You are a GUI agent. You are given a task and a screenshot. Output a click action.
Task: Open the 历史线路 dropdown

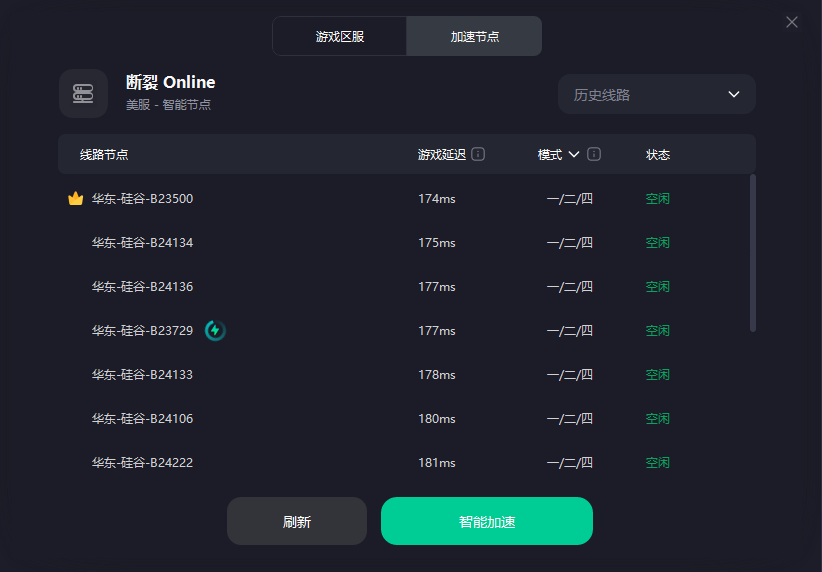pos(656,94)
